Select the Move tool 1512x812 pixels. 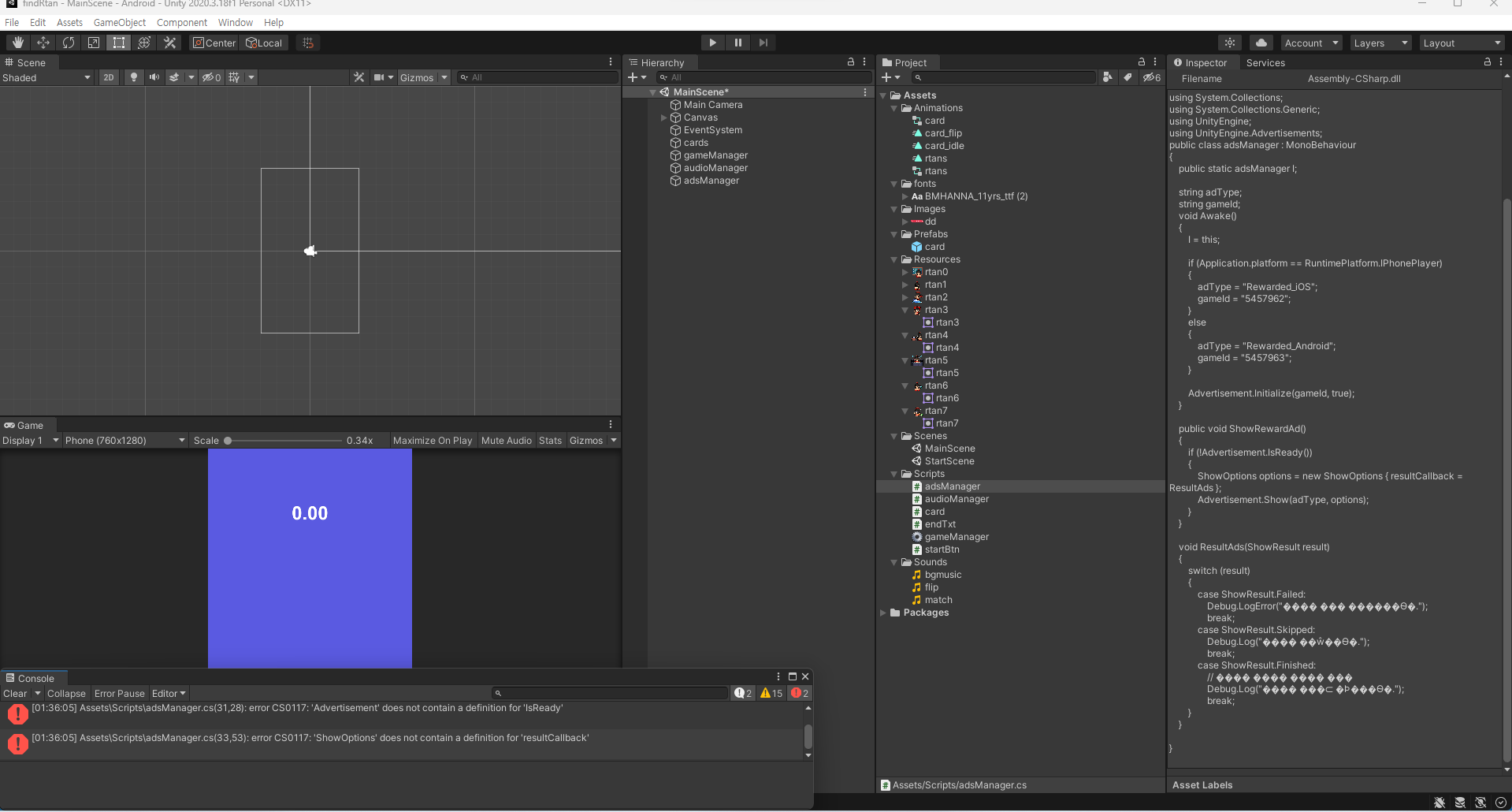point(43,43)
